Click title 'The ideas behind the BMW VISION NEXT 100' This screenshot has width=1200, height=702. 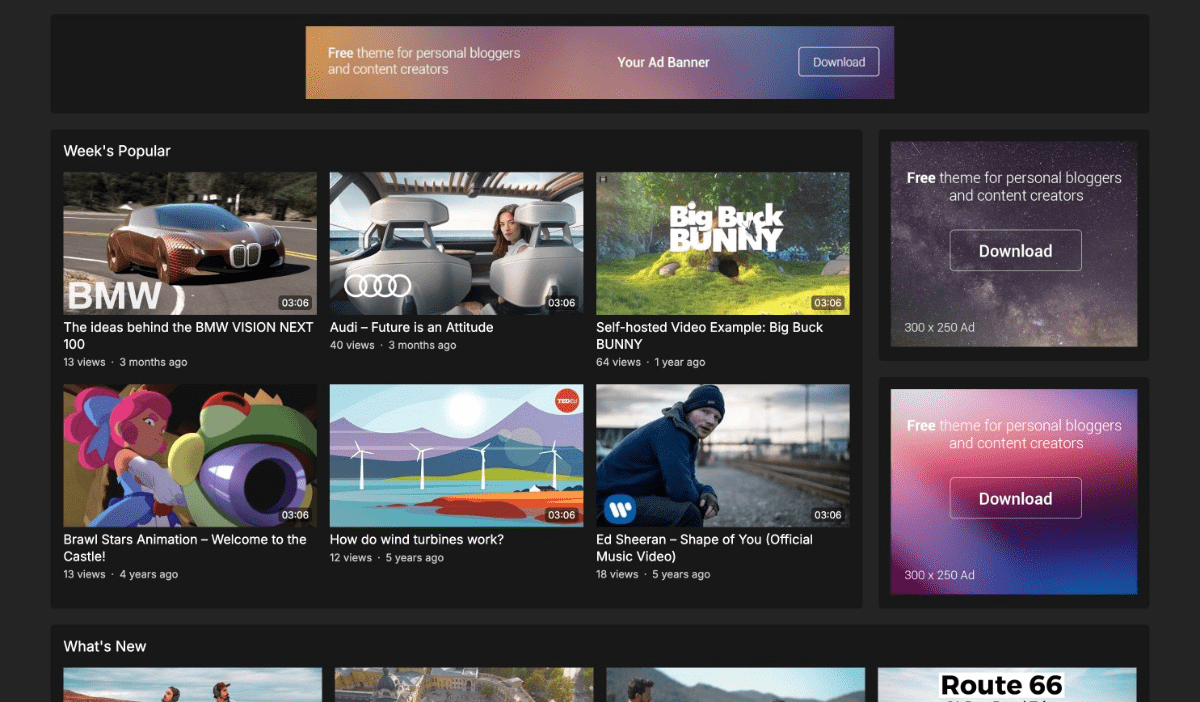coord(189,335)
